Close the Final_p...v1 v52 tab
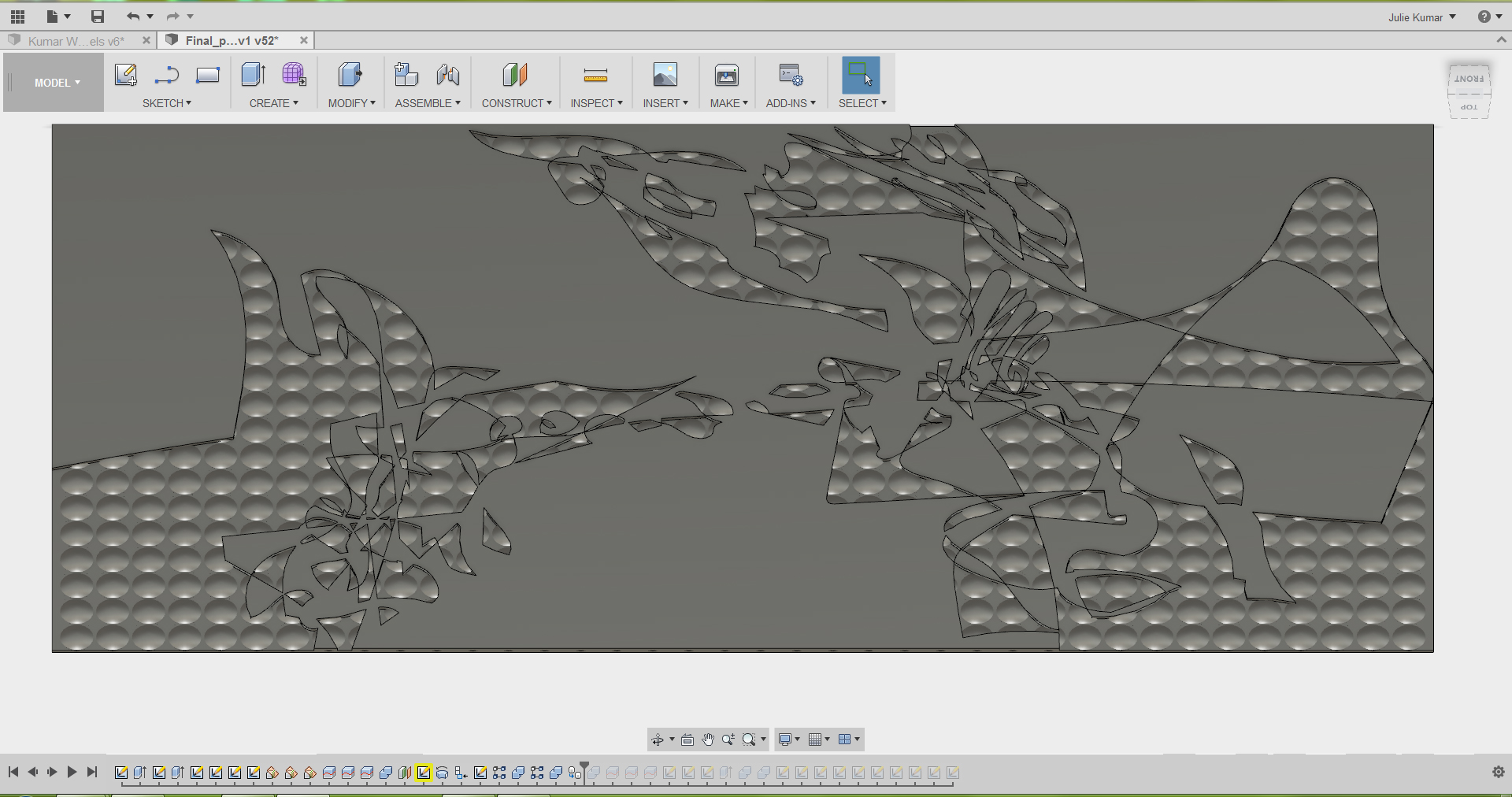The width and height of the screenshot is (1512, 797). (304, 40)
